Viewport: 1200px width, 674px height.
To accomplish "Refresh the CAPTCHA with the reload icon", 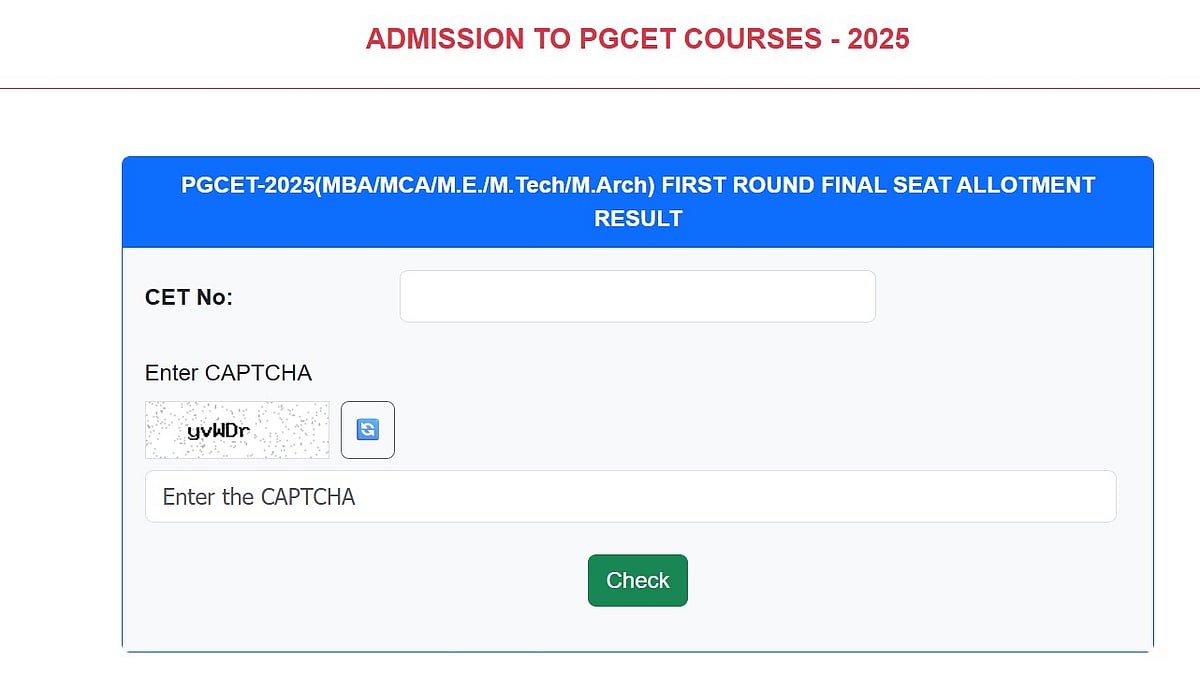I will pyautogui.click(x=368, y=430).
